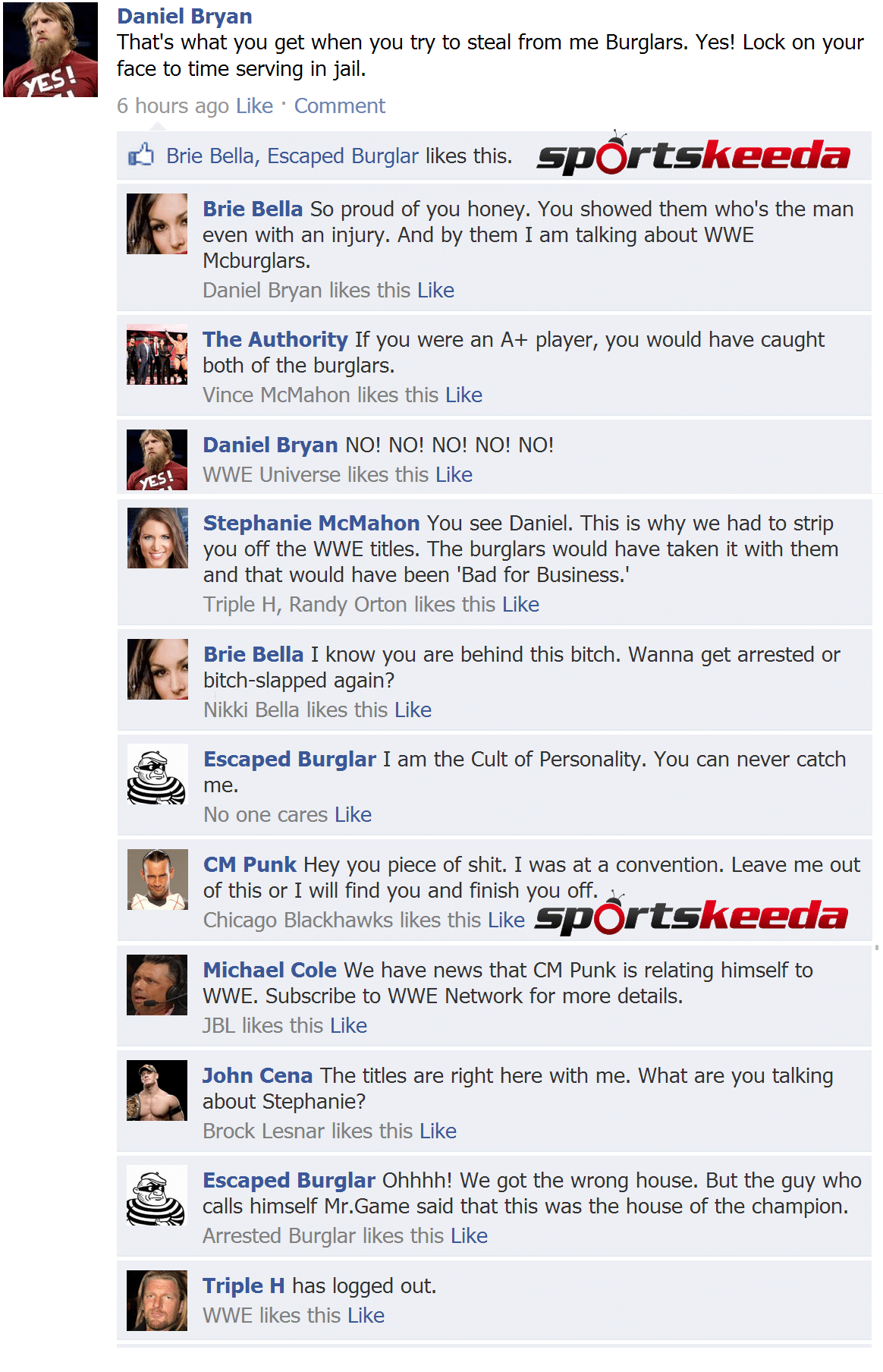Like The Authority's comment
Viewport: 883px width, 1372px height.
pos(463,395)
